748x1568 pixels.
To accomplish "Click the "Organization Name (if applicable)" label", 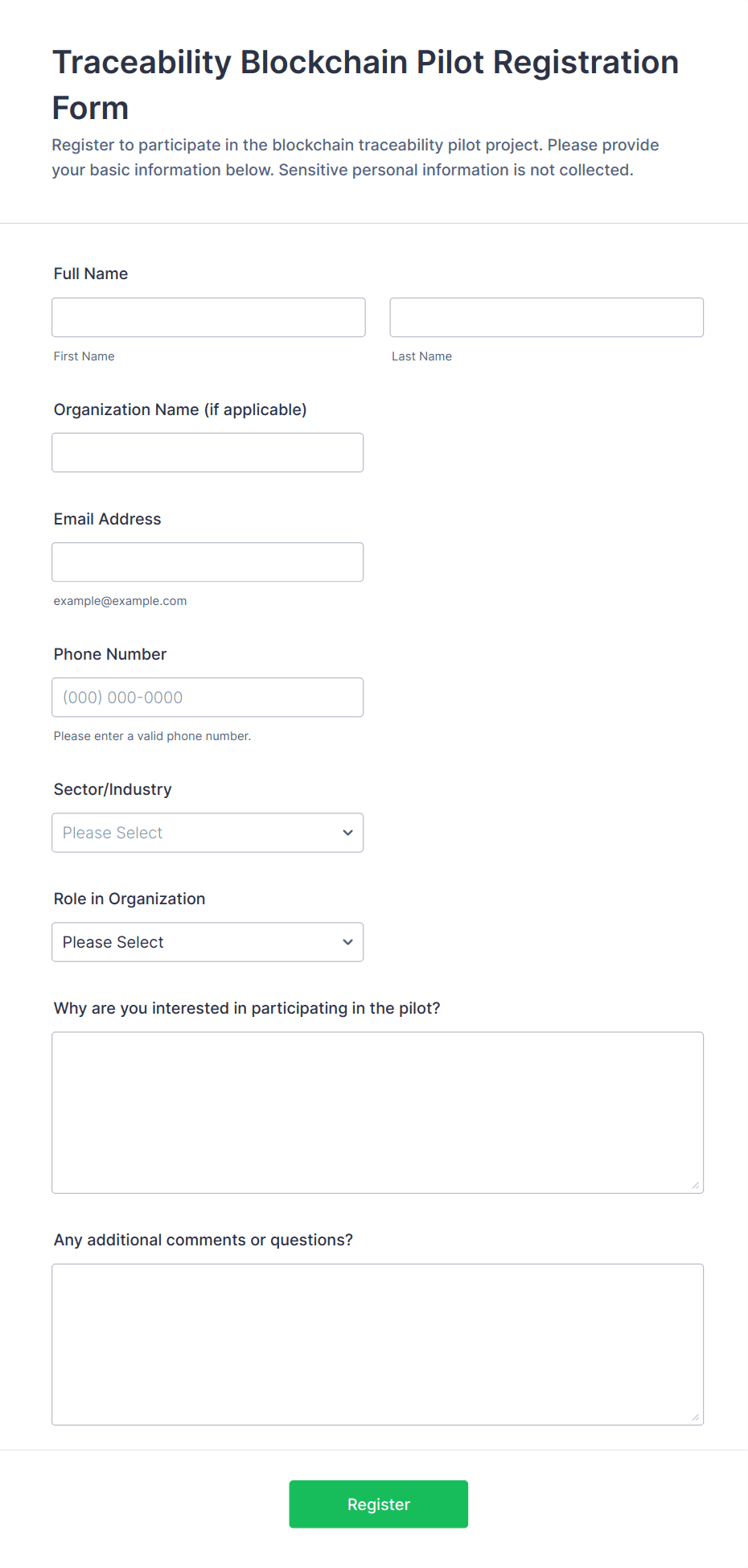I will click(x=180, y=409).
